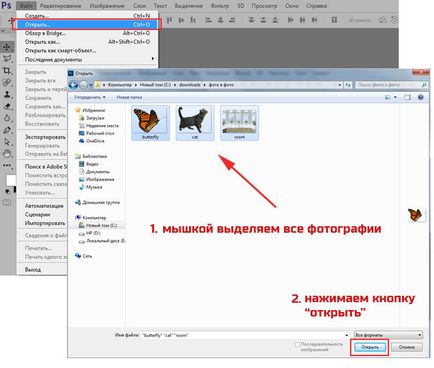Choose "Открыть..." in the File menu
Screen dimensions: 434x368
[87, 24]
